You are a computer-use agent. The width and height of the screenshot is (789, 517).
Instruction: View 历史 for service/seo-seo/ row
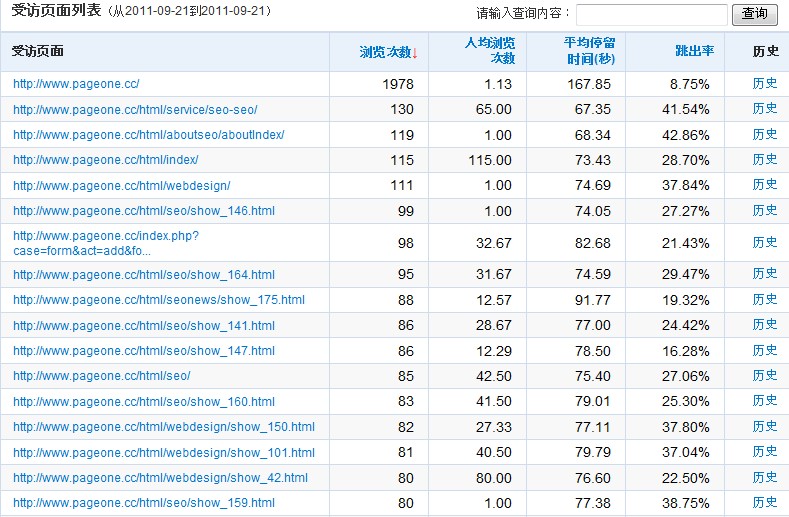coord(765,108)
